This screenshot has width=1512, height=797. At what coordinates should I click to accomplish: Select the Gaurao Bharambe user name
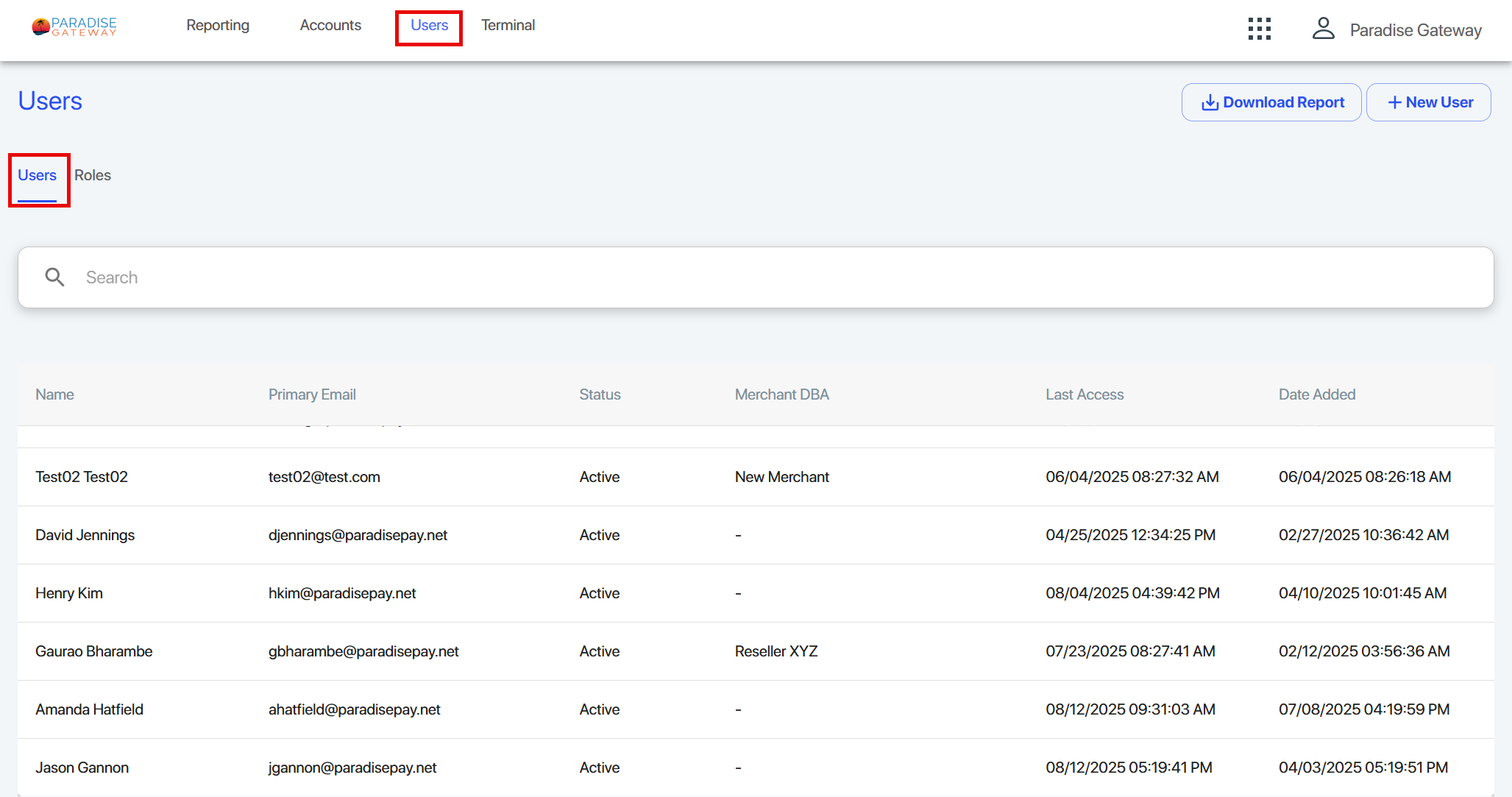tap(94, 651)
